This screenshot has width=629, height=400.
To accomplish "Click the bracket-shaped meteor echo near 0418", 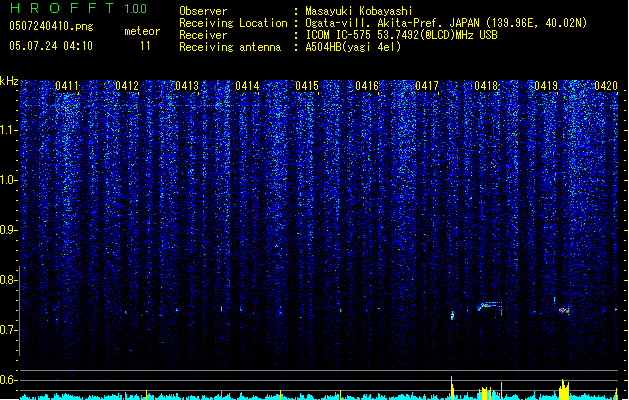I will pos(490,308).
